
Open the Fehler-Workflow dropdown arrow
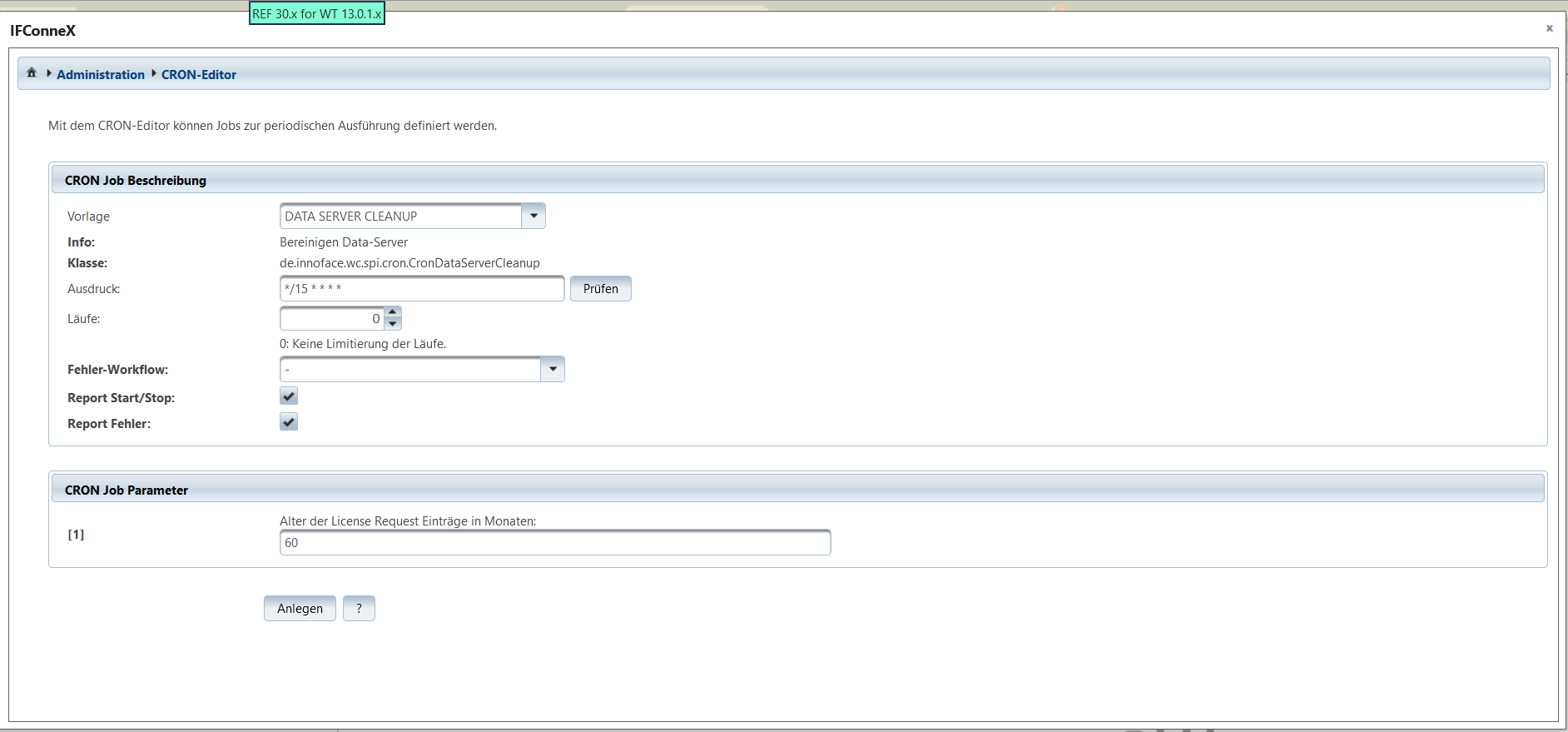[553, 369]
